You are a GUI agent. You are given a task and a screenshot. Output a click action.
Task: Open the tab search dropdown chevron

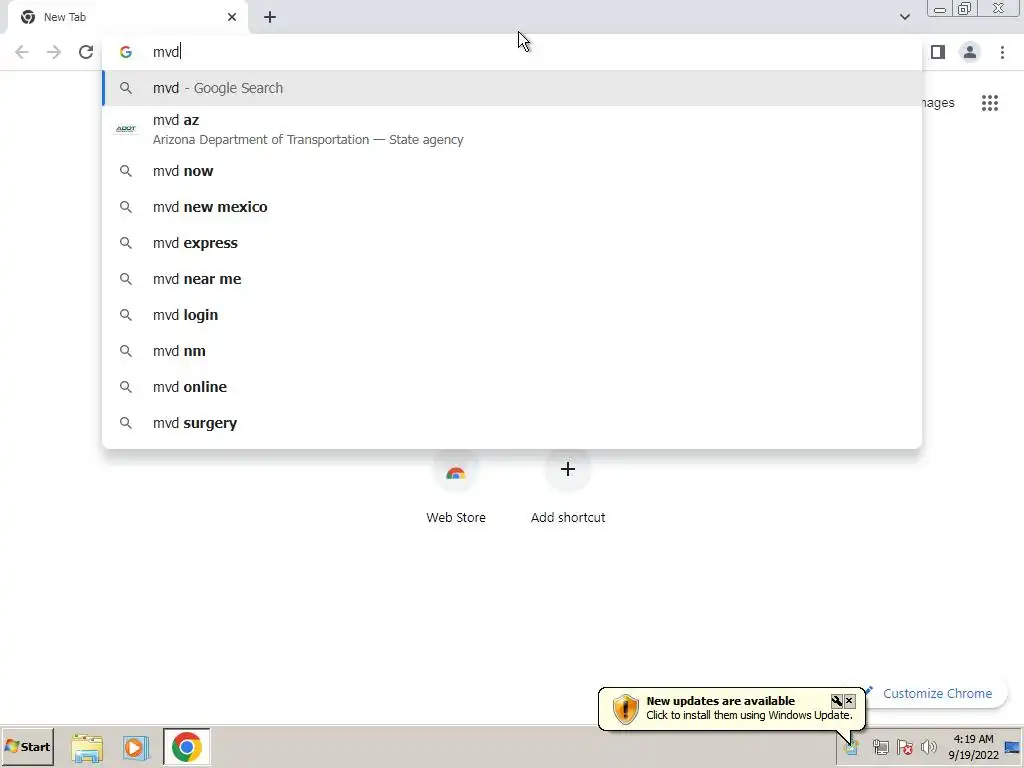[x=904, y=17]
